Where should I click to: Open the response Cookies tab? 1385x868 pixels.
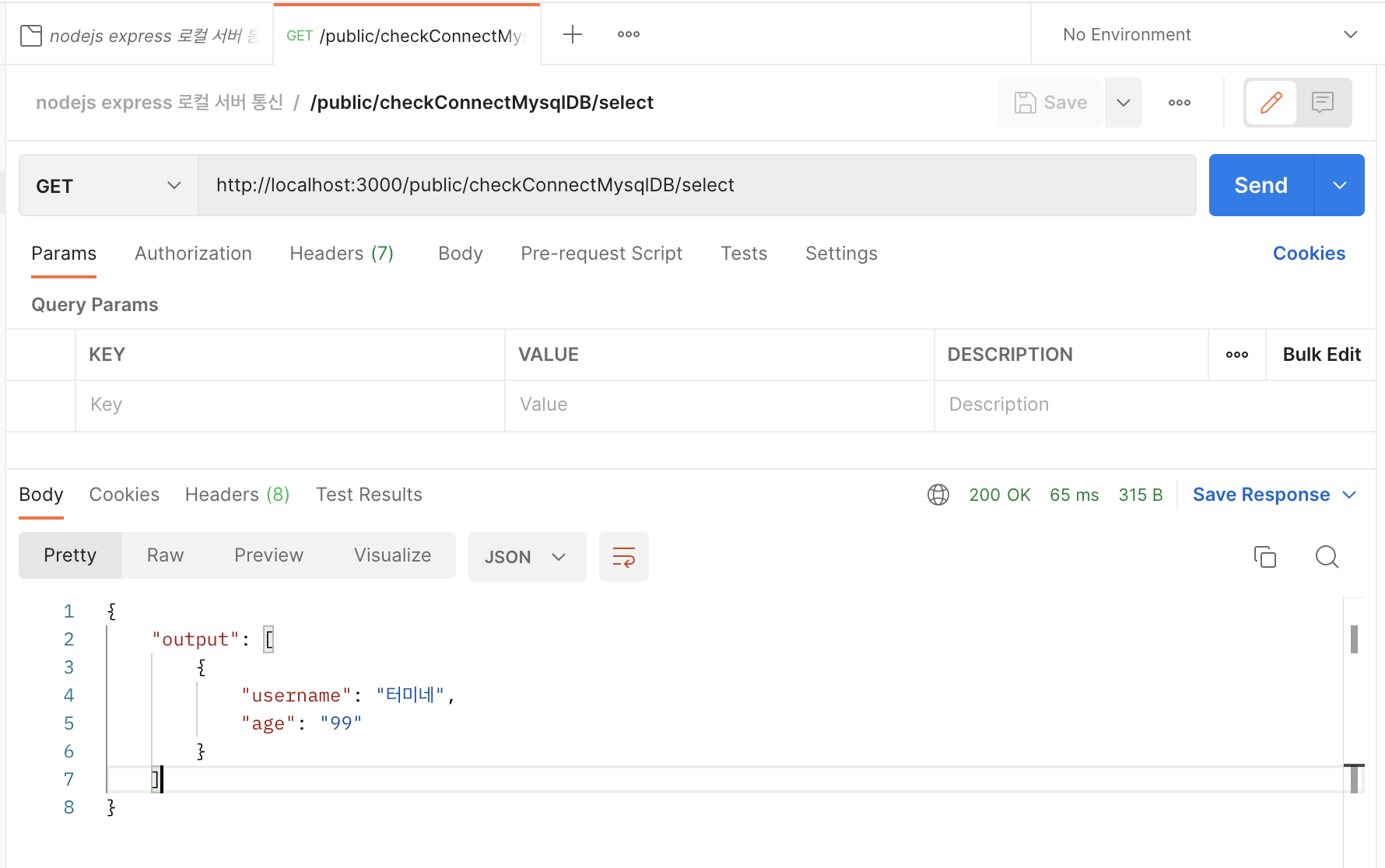pyautogui.click(x=124, y=495)
